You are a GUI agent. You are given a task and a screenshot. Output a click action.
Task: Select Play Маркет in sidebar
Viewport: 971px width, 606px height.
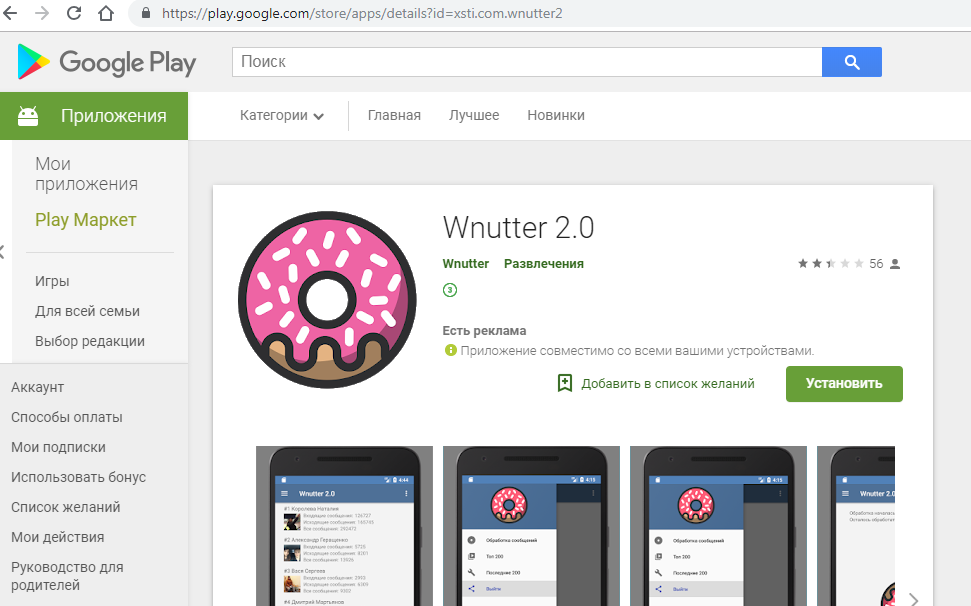(x=85, y=220)
